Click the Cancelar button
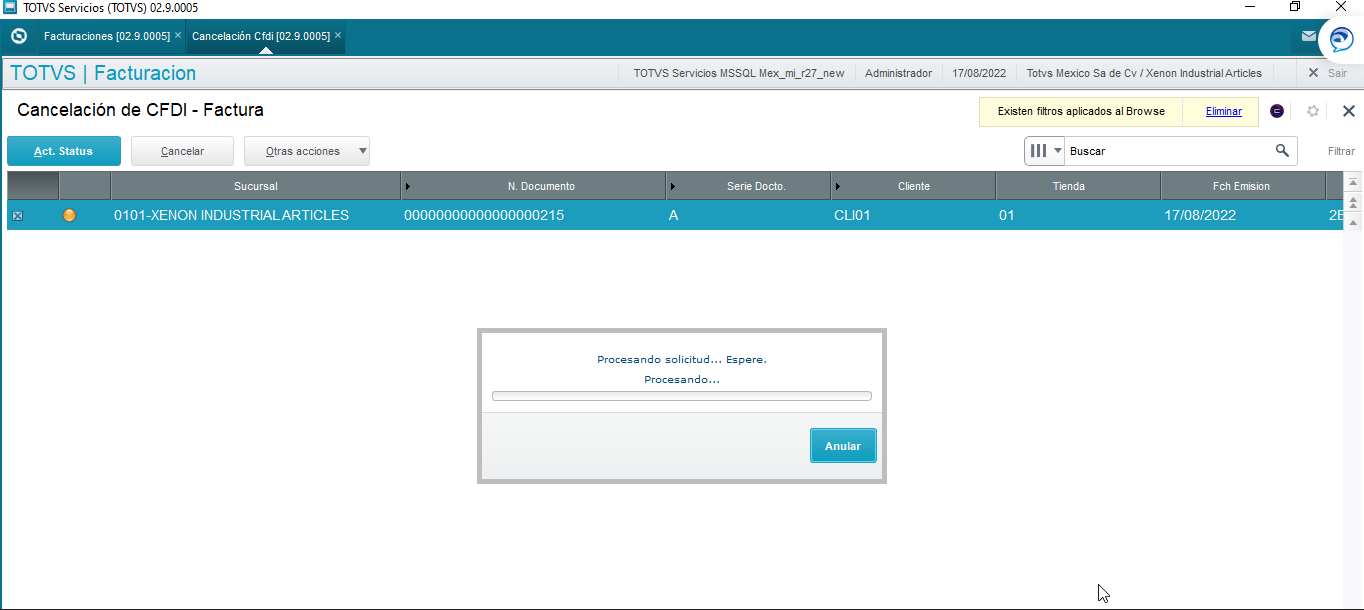The height and width of the screenshot is (610, 1364). tap(182, 151)
